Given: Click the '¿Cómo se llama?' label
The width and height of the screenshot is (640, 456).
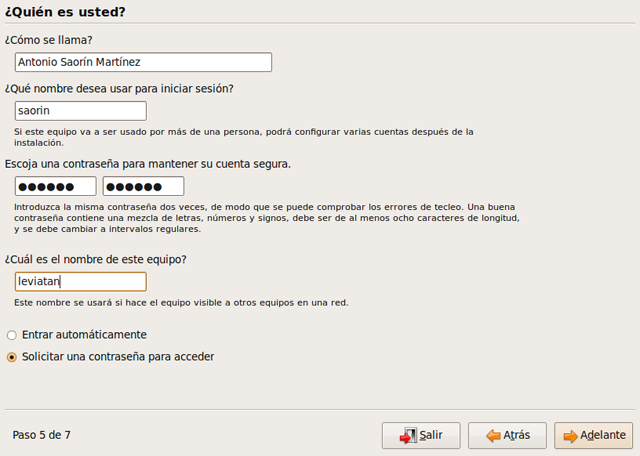Looking at the screenshot, I should pos(48,40).
